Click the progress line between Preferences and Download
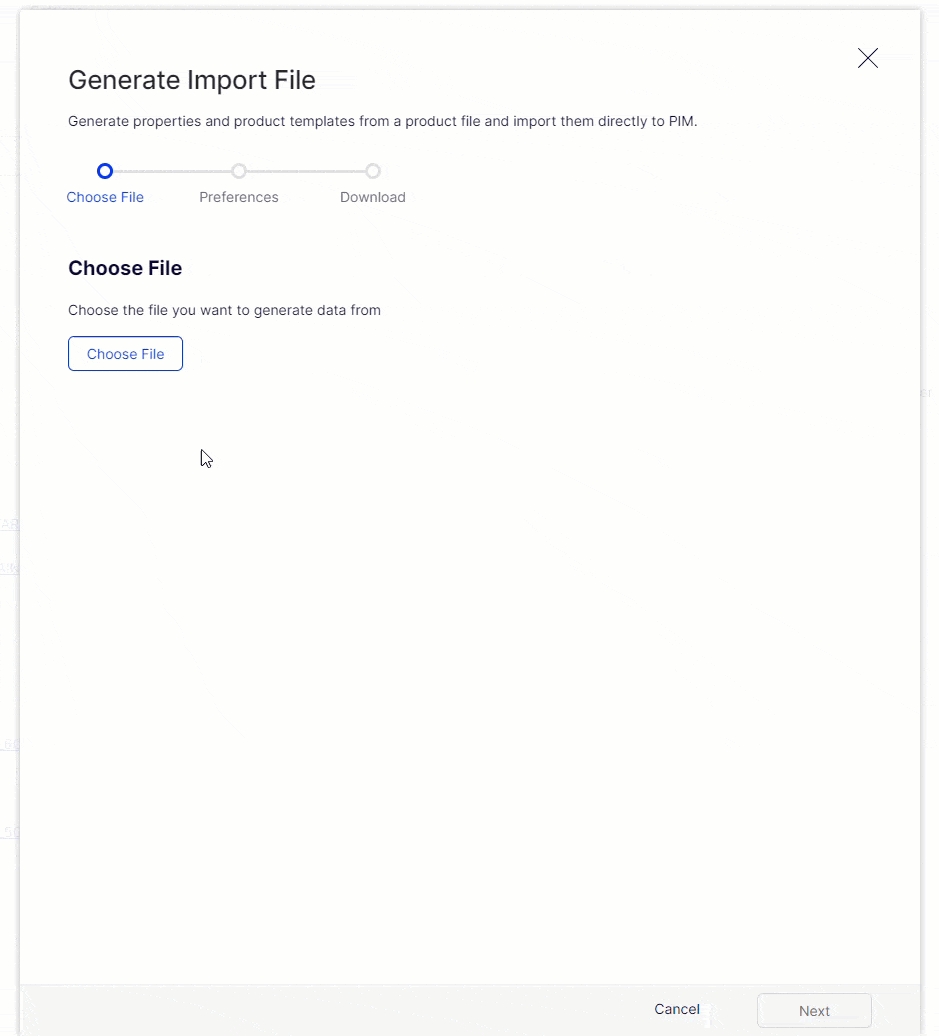 pyautogui.click(x=306, y=171)
